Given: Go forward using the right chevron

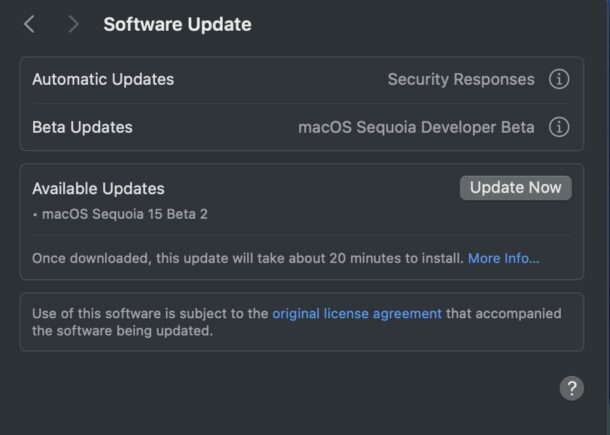Looking at the screenshot, I should click(73, 24).
